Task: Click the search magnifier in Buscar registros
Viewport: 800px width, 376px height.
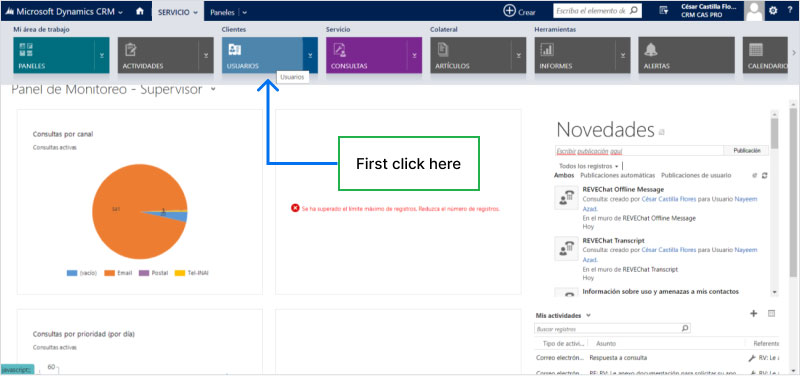Action: click(685, 329)
